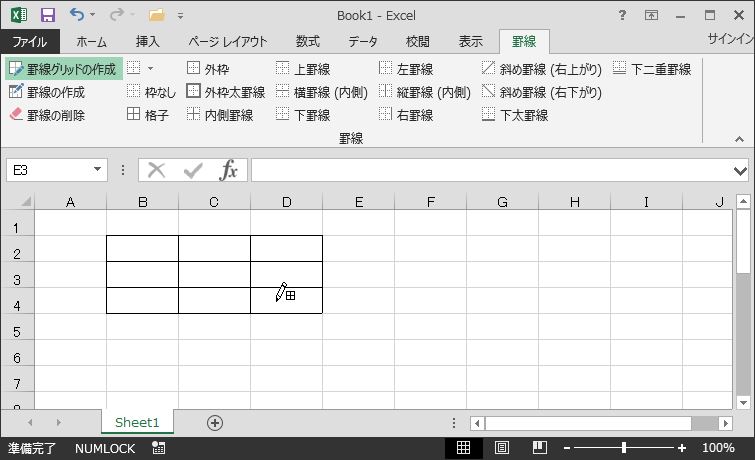
Task: Open the line style dropdown arrow
Action: (x=150, y=68)
